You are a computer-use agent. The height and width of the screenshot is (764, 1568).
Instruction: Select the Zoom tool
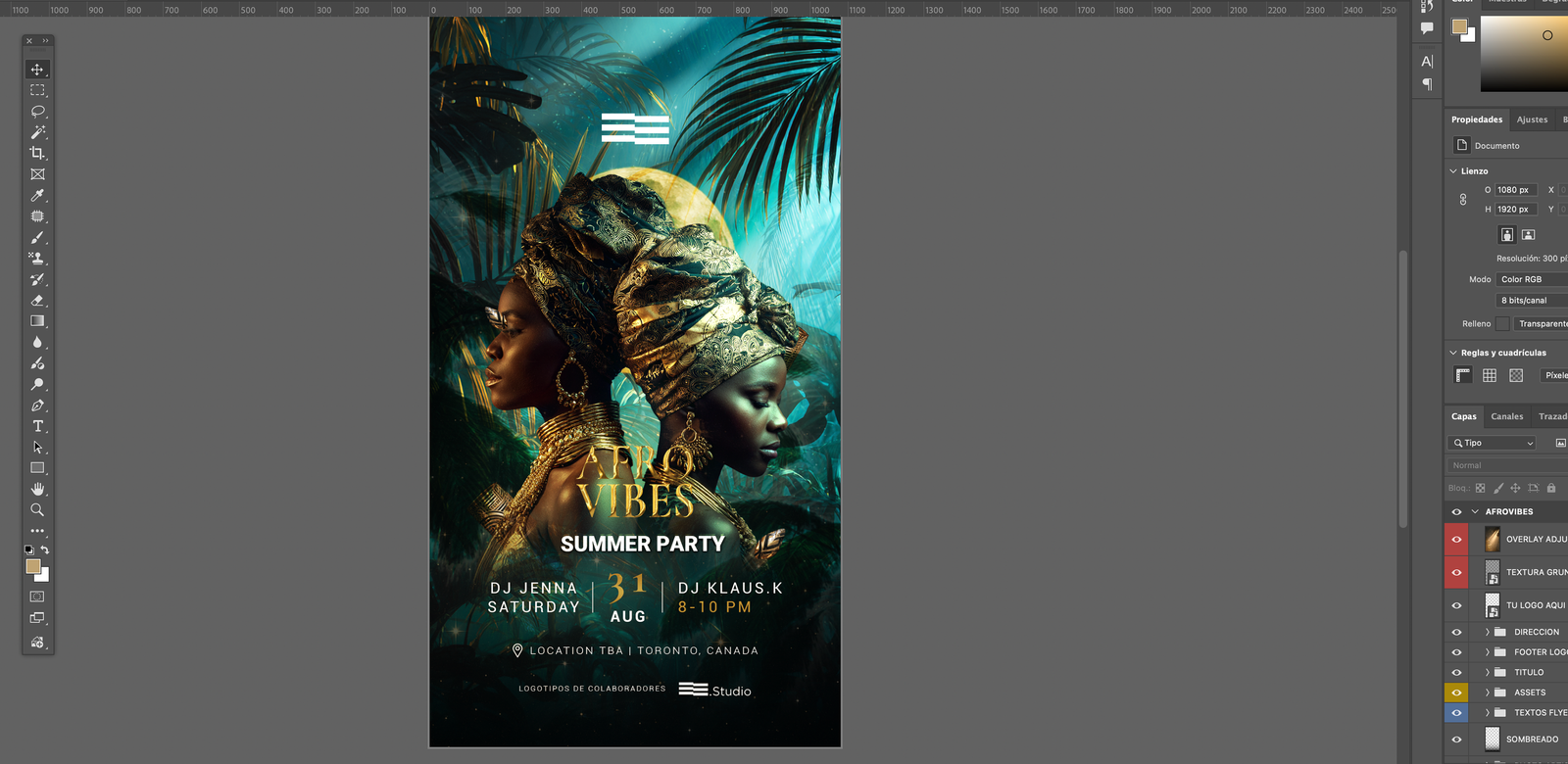[x=37, y=510]
